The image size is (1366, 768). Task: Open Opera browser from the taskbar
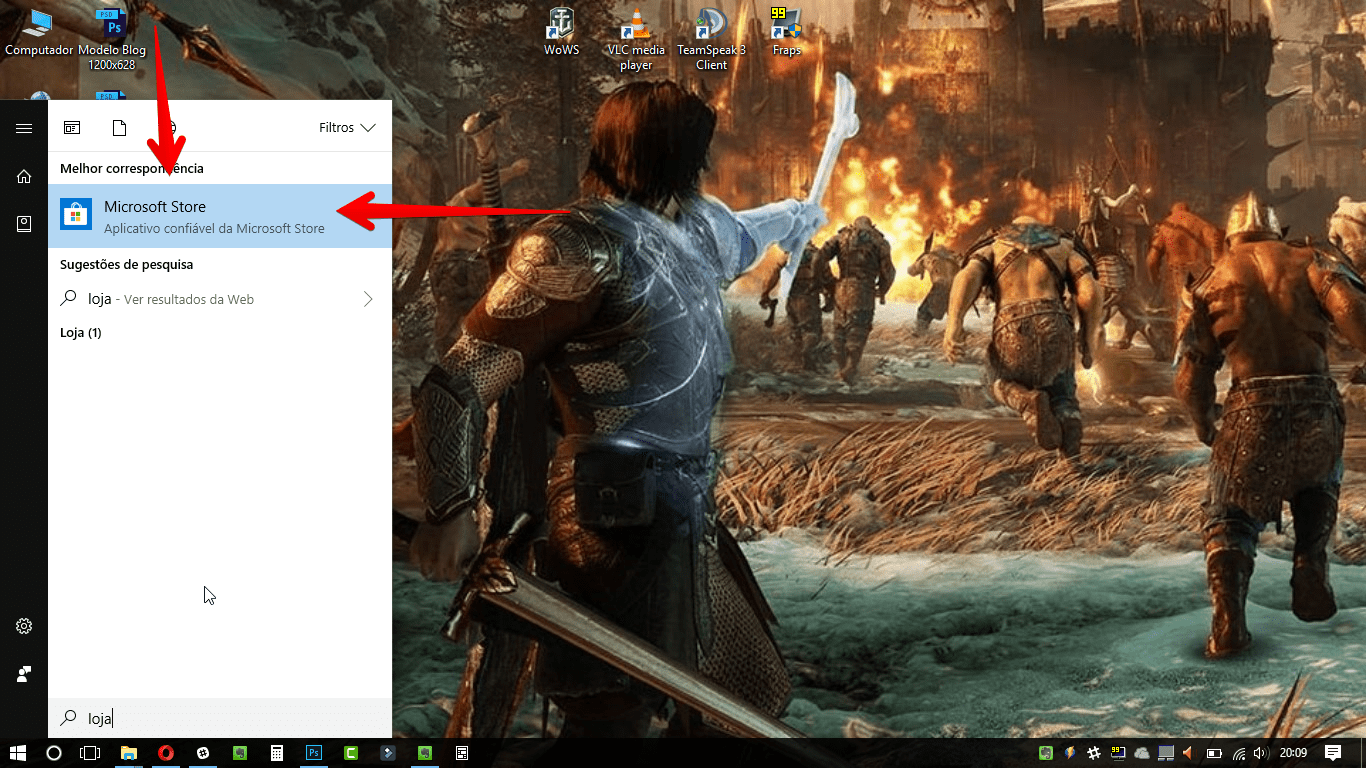166,753
